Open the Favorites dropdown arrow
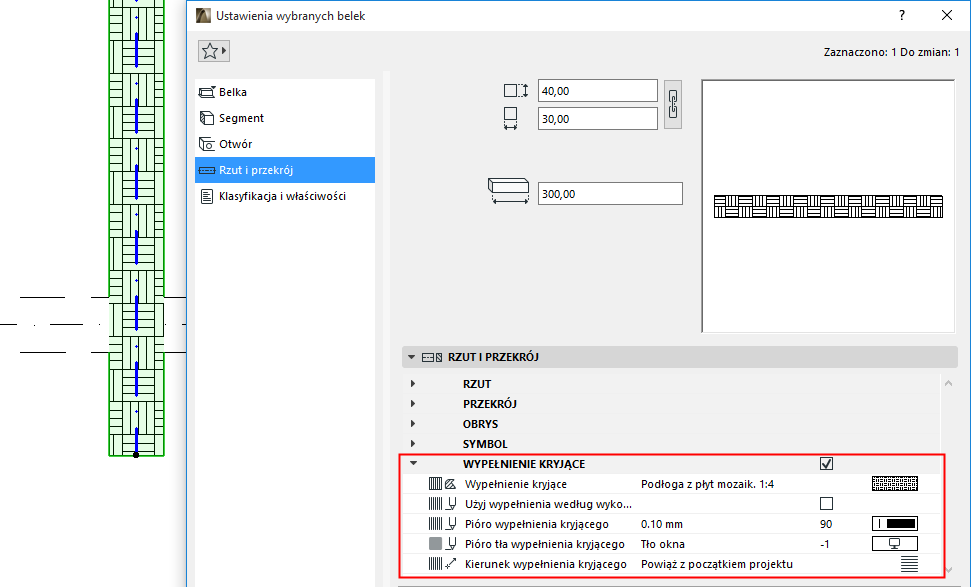The height and width of the screenshot is (587, 971). (224, 51)
